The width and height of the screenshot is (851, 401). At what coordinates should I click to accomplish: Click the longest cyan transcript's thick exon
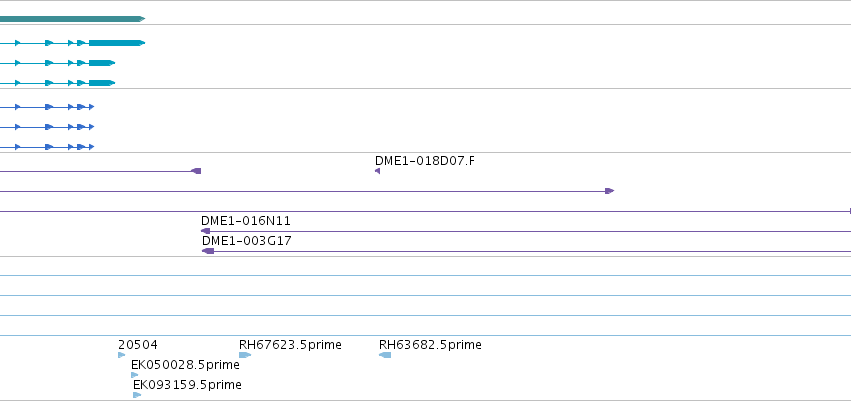(117, 43)
